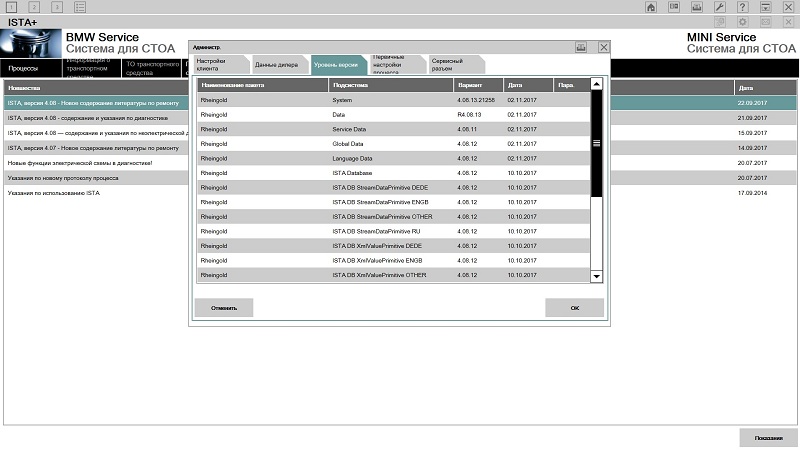Image resolution: width=800 pixels, height=450 pixels.
Task: Open Информация о транспортном средстве menu
Action: pyautogui.click(x=92, y=68)
